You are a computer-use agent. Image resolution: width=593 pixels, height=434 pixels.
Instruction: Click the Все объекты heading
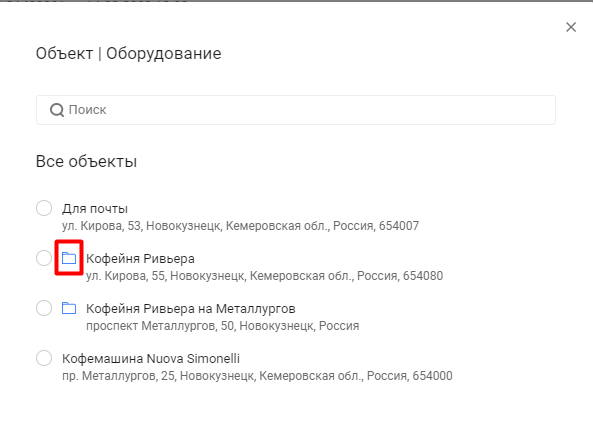point(86,161)
